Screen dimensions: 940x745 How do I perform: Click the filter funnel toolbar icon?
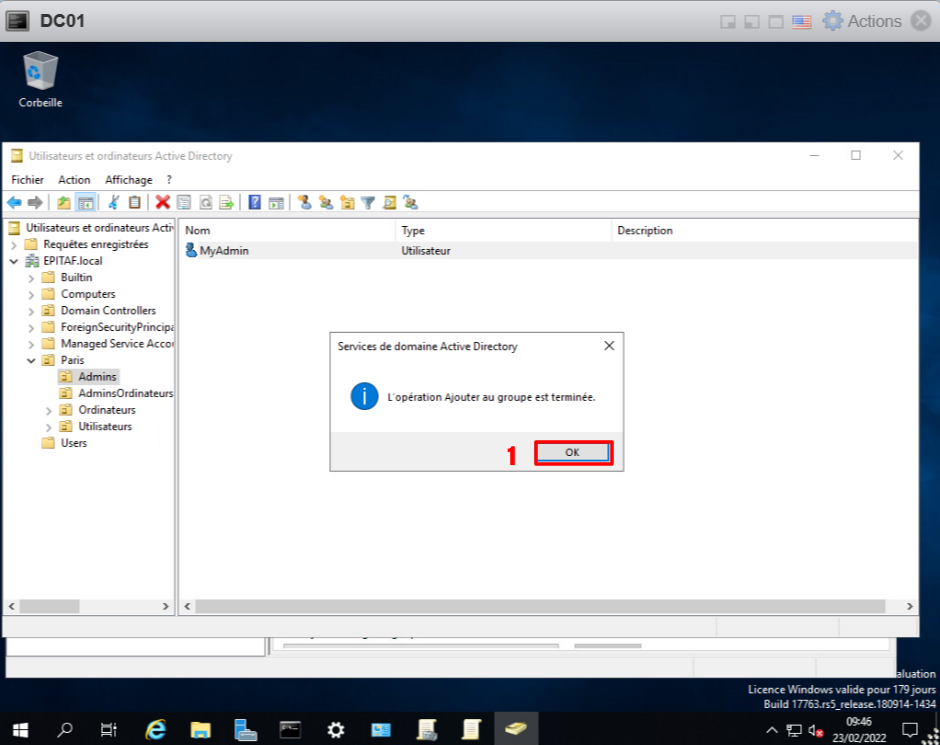(368, 202)
